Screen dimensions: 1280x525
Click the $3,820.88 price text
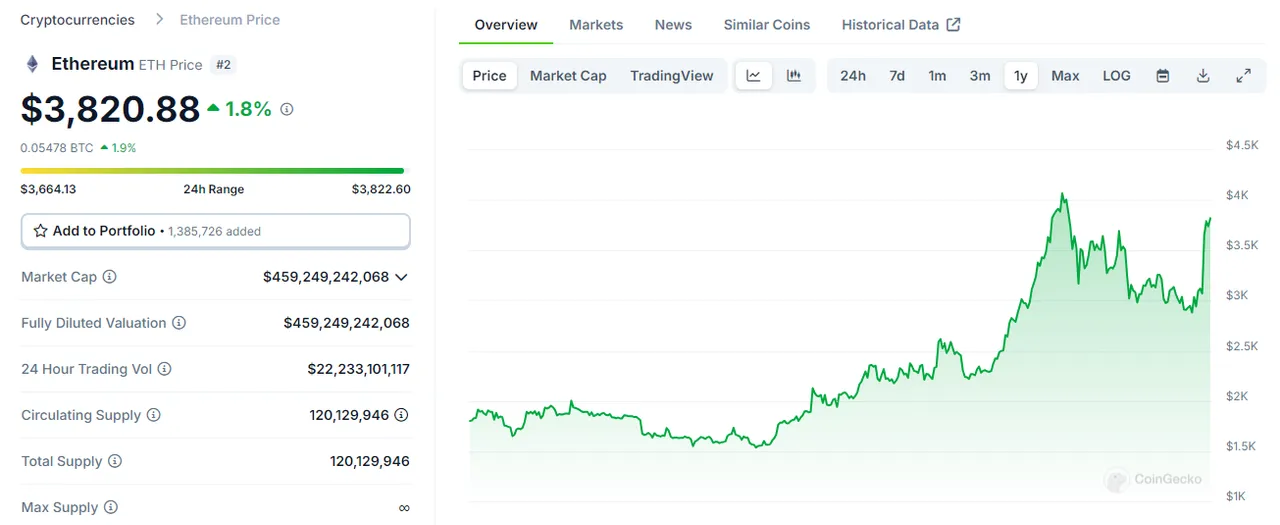point(110,109)
